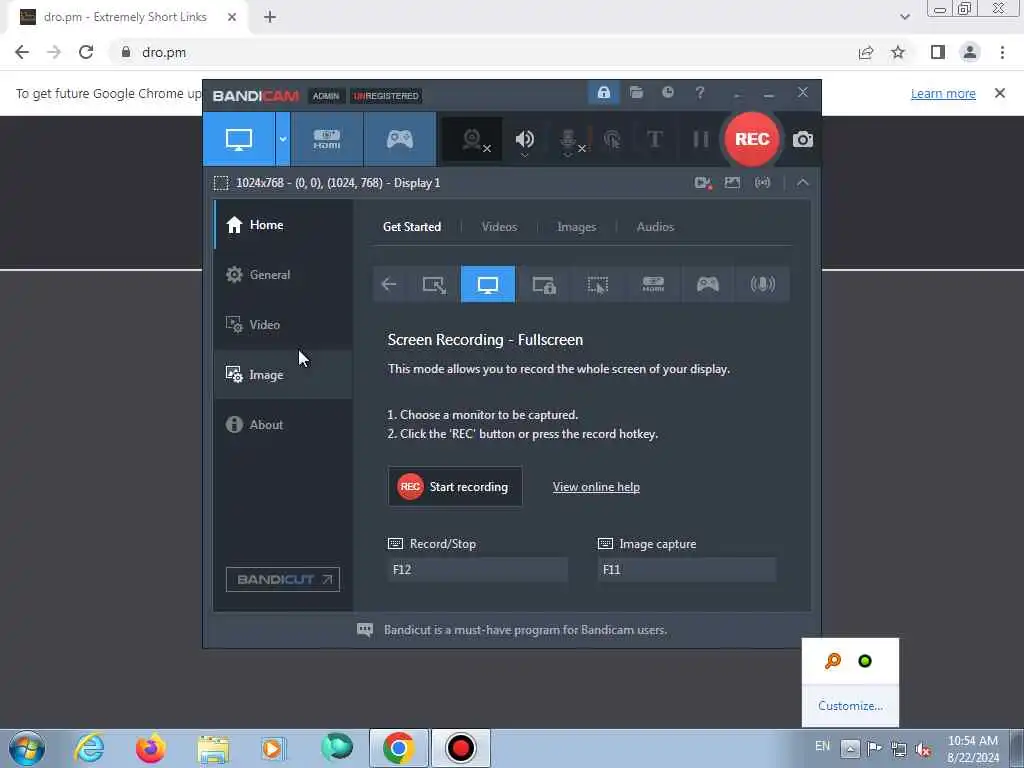Click the Start recording button
Viewport: 1024px width, 768px height.
[x=455, y=487]
